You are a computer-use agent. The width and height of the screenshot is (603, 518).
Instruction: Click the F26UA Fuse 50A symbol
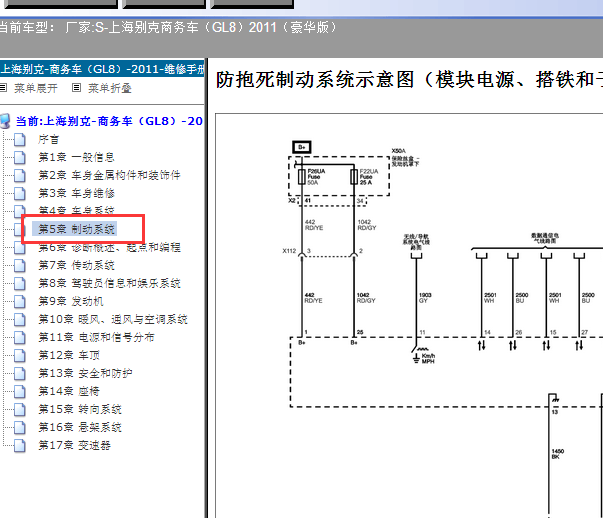click(x=302, y=177)
